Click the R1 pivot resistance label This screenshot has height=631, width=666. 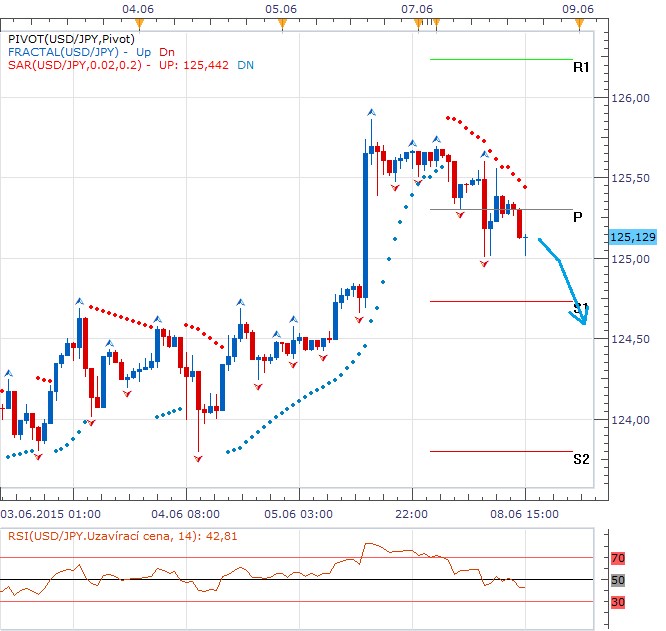[x=580, y=67]
